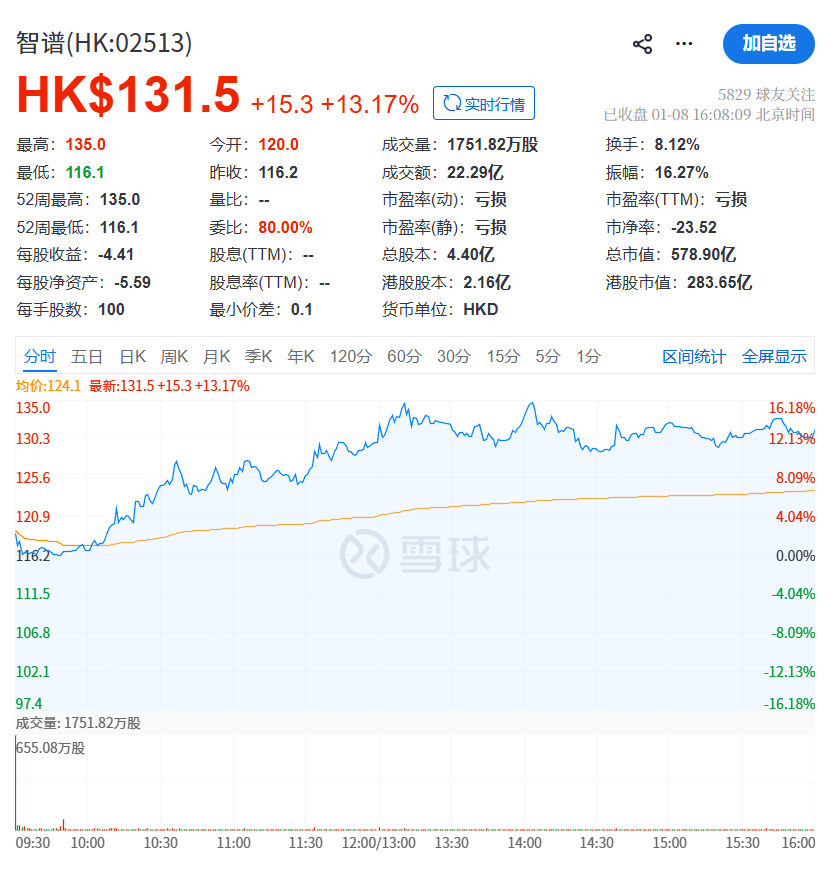This screenshot has width=833, height=874.
Task: Open 区间统计 range statistics
Action: click(694, 357)
